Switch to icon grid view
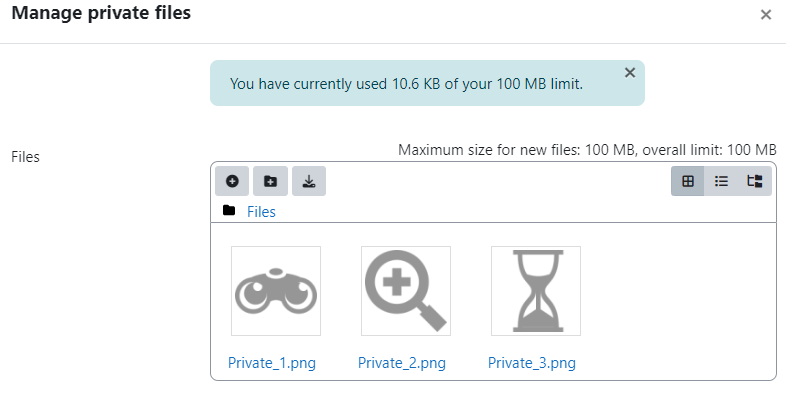This screenshot has width=786, height=395. (688, 181)
